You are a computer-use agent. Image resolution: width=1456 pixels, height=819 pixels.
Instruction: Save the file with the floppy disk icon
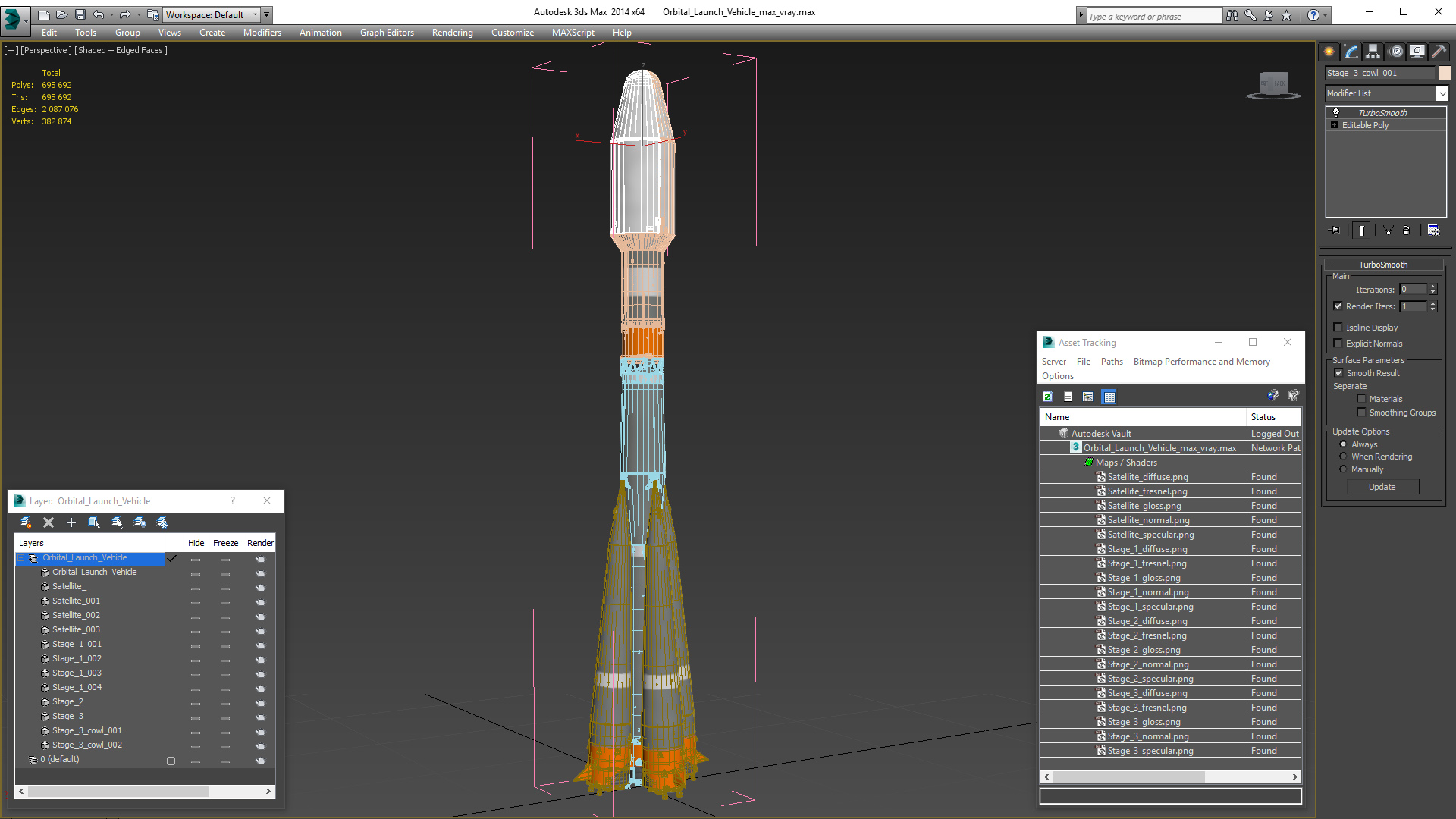[80, 14]
